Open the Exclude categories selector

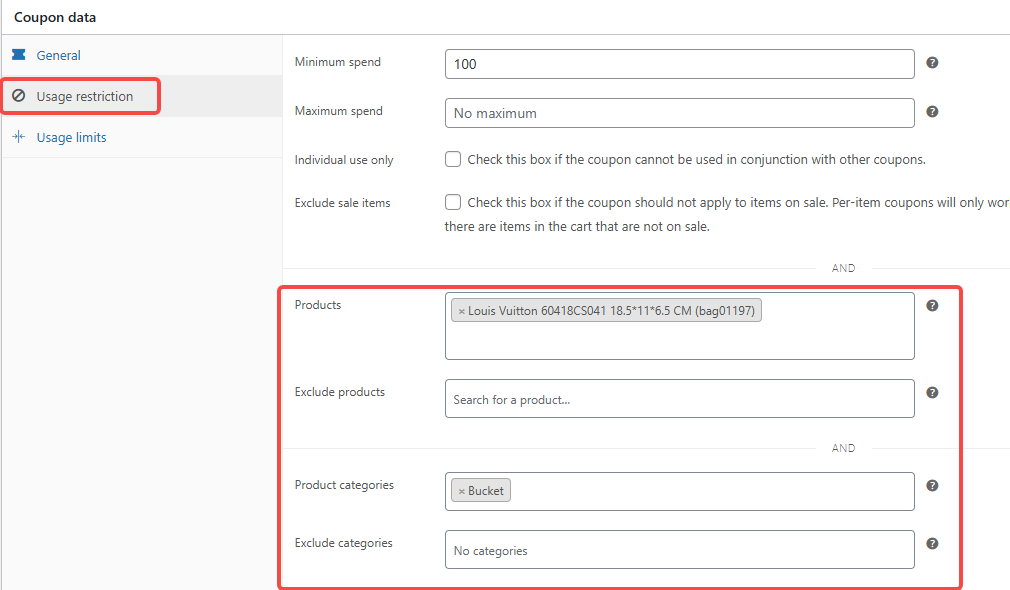tap(679, 550)
